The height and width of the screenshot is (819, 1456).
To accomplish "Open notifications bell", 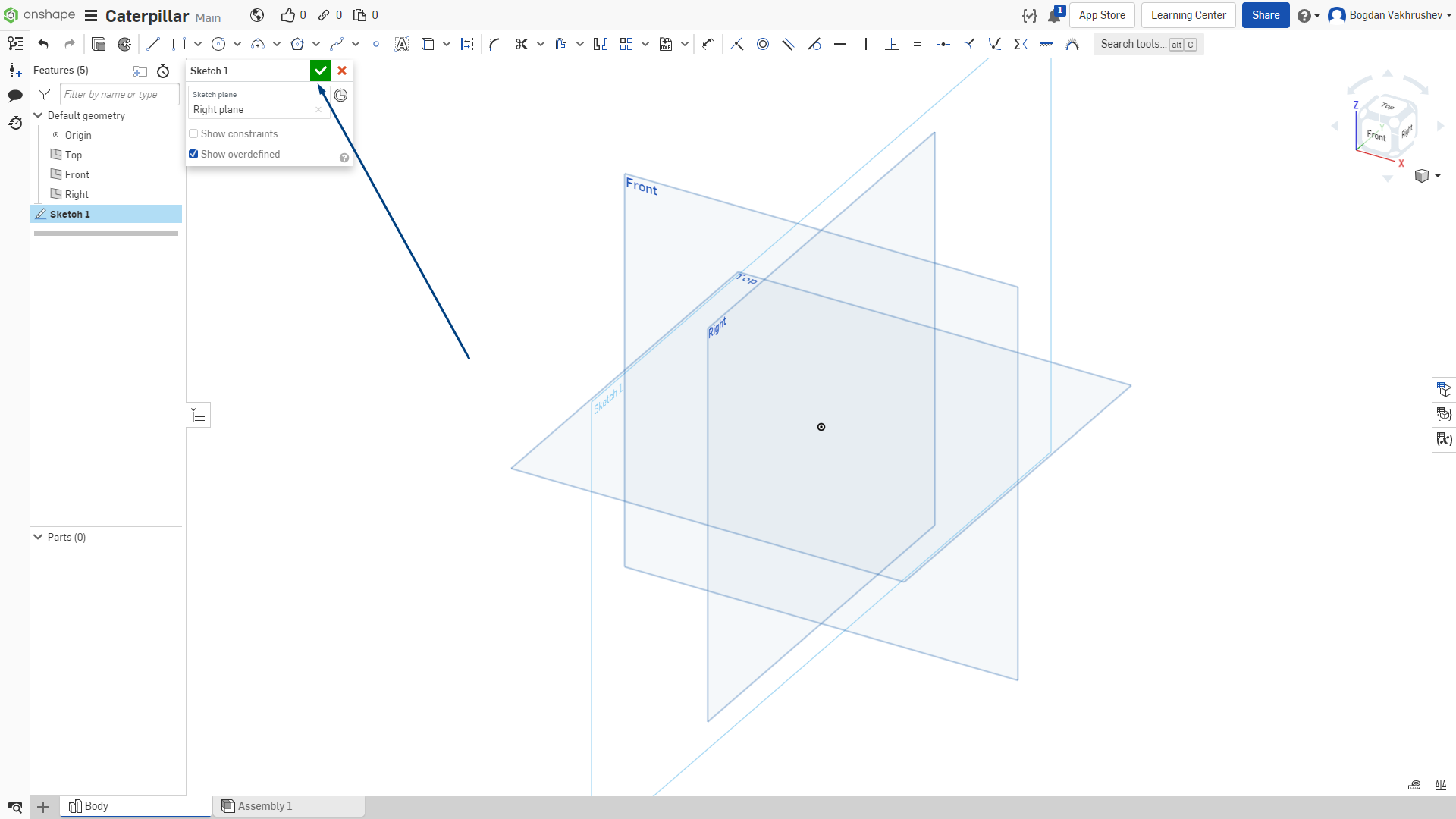I will click(x=1055, y=15).
